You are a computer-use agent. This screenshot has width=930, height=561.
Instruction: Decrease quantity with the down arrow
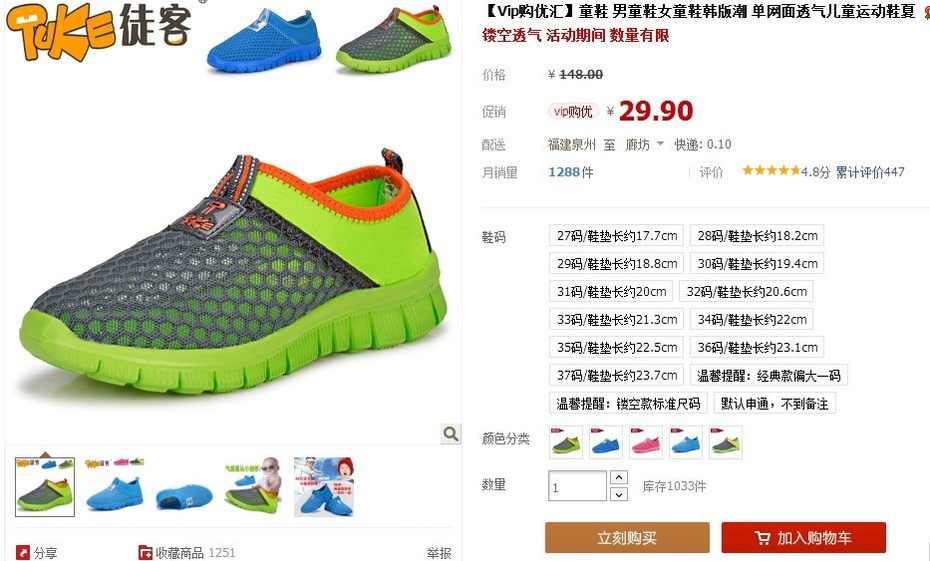pyautogui.click(x=619, y=493)
